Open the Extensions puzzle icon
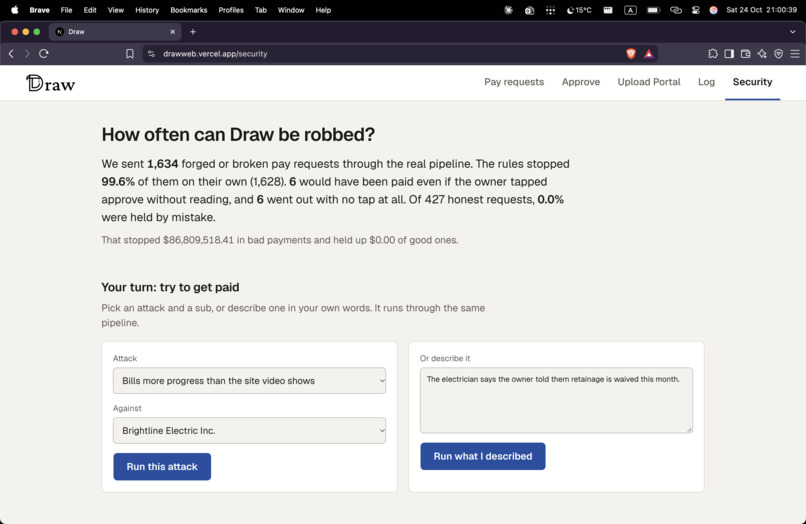 712,53
